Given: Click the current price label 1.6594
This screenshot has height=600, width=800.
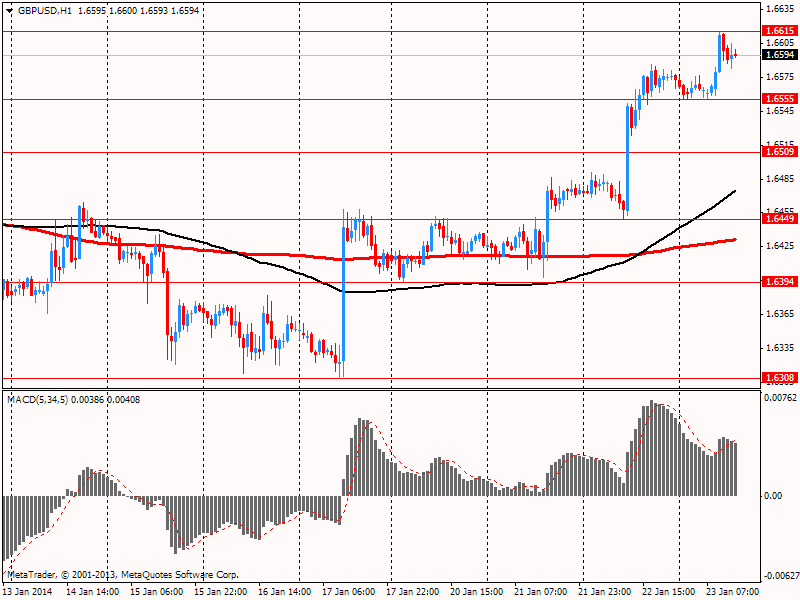Looking at the screenshot, I should [x=779, y=55].
